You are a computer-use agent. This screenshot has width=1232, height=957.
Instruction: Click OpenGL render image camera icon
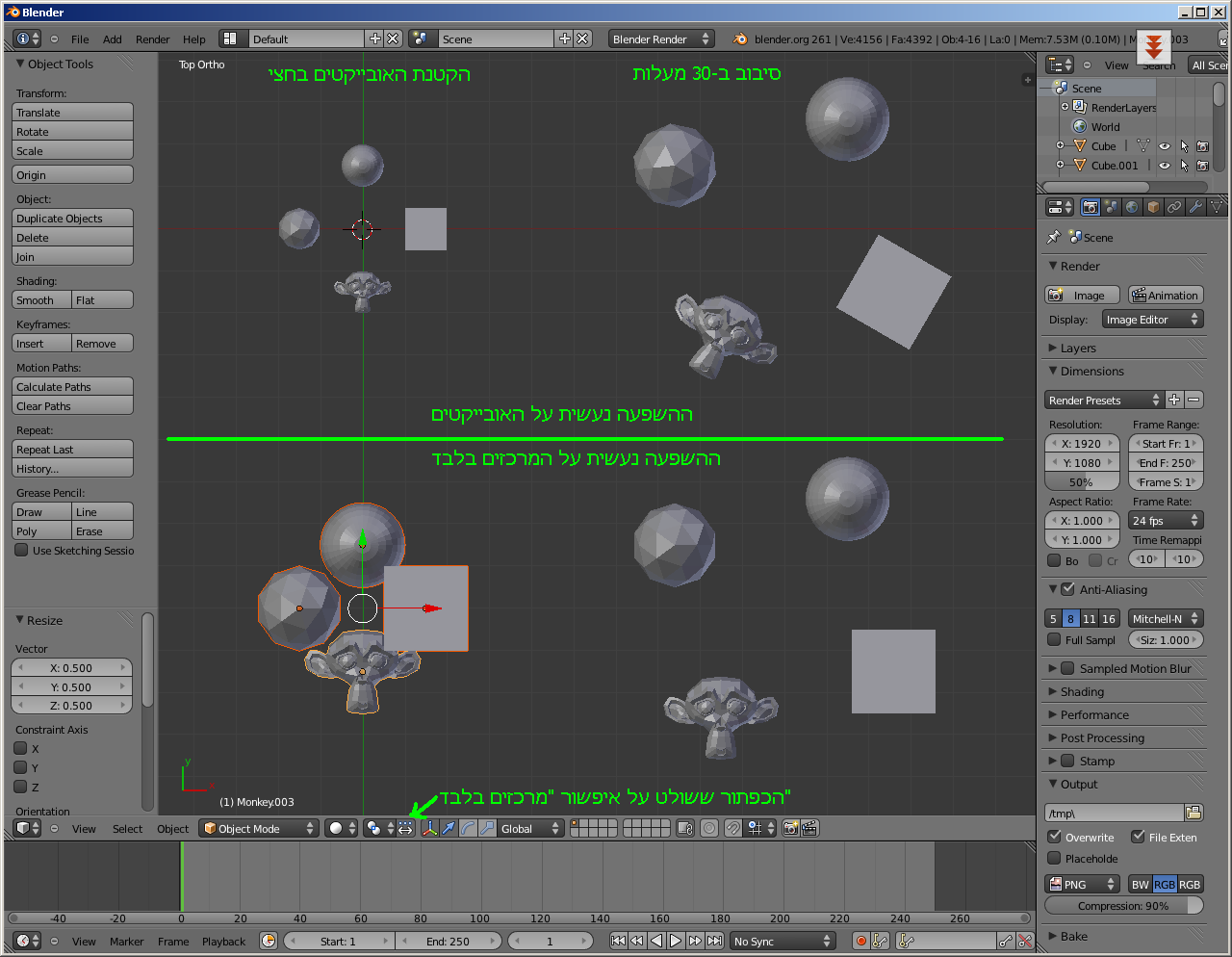[791, 828]
